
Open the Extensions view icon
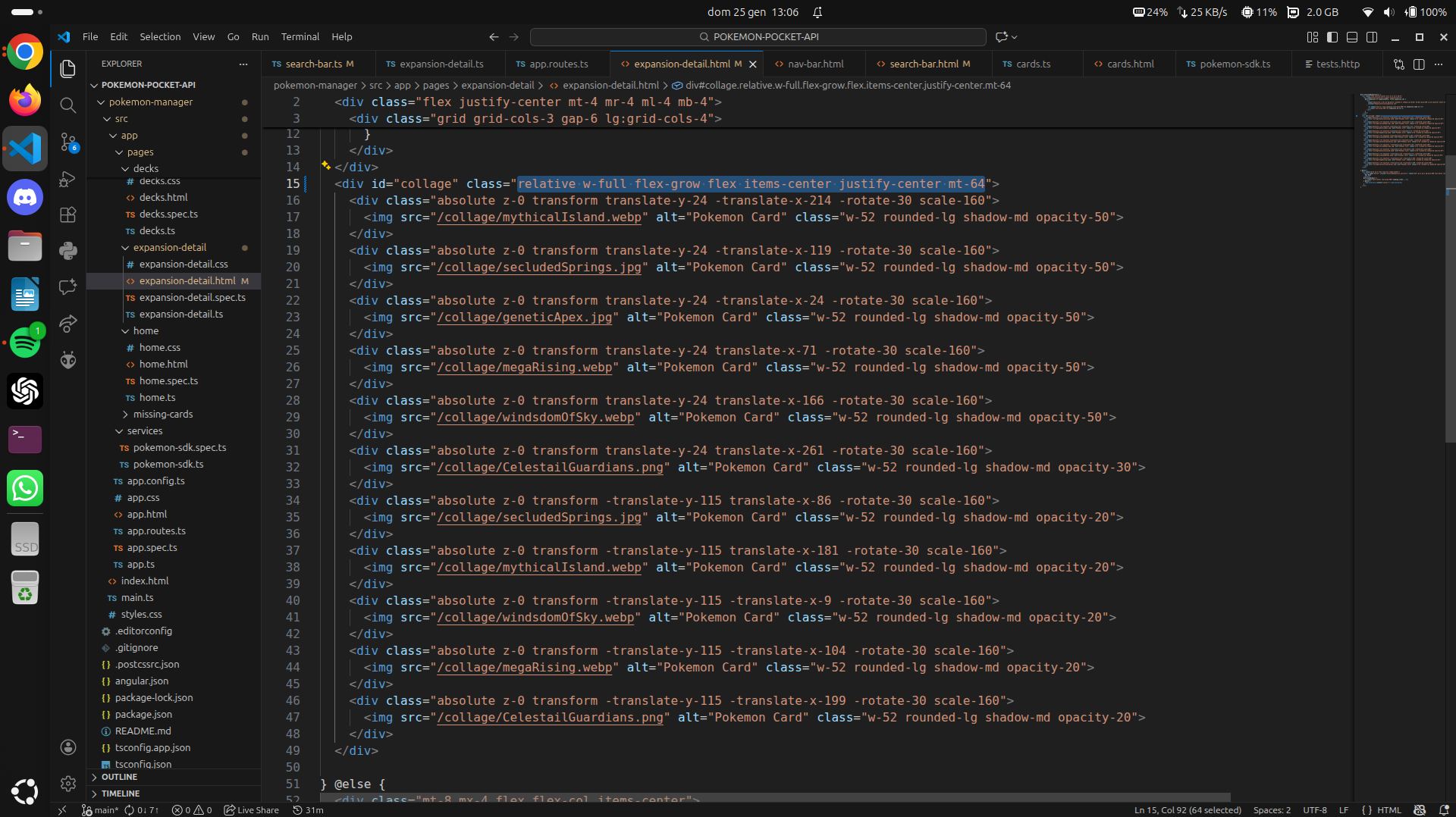68,215
